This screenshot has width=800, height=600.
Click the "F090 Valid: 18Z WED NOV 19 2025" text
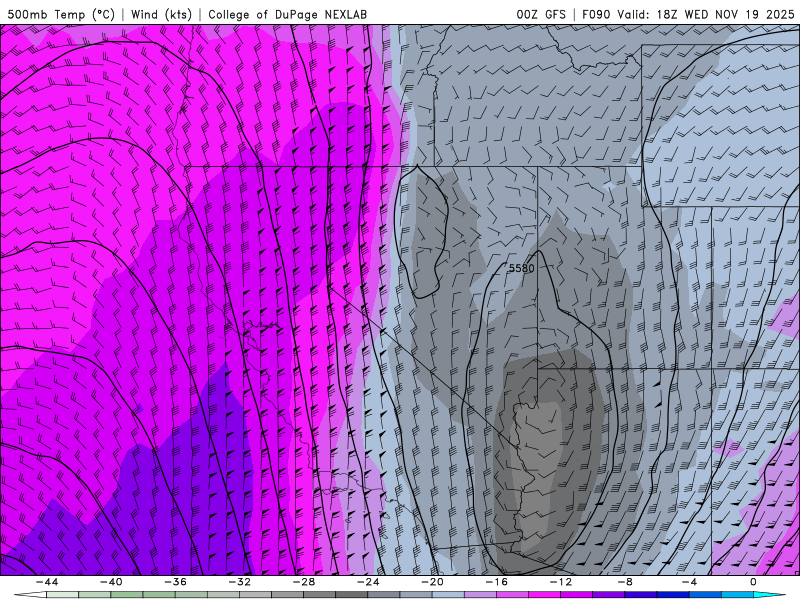click(x=688, y=14)
